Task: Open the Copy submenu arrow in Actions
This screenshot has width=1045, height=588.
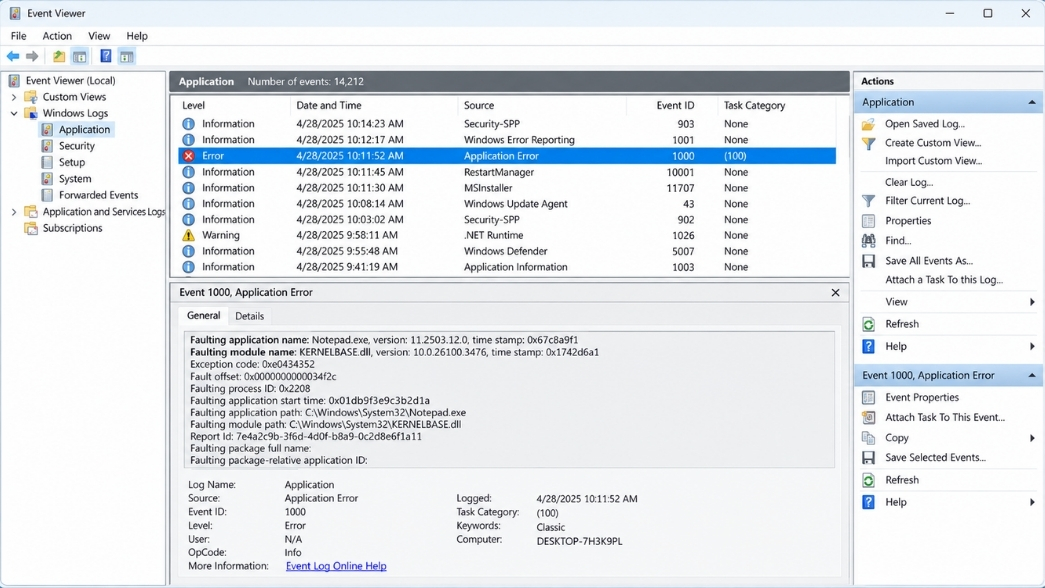Action: 1032,438
